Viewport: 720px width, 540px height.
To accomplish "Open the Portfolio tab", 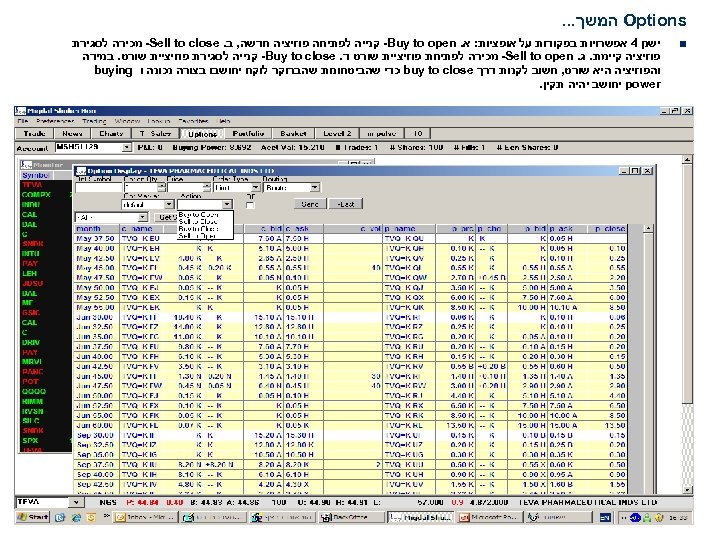I will click(248, 134).
